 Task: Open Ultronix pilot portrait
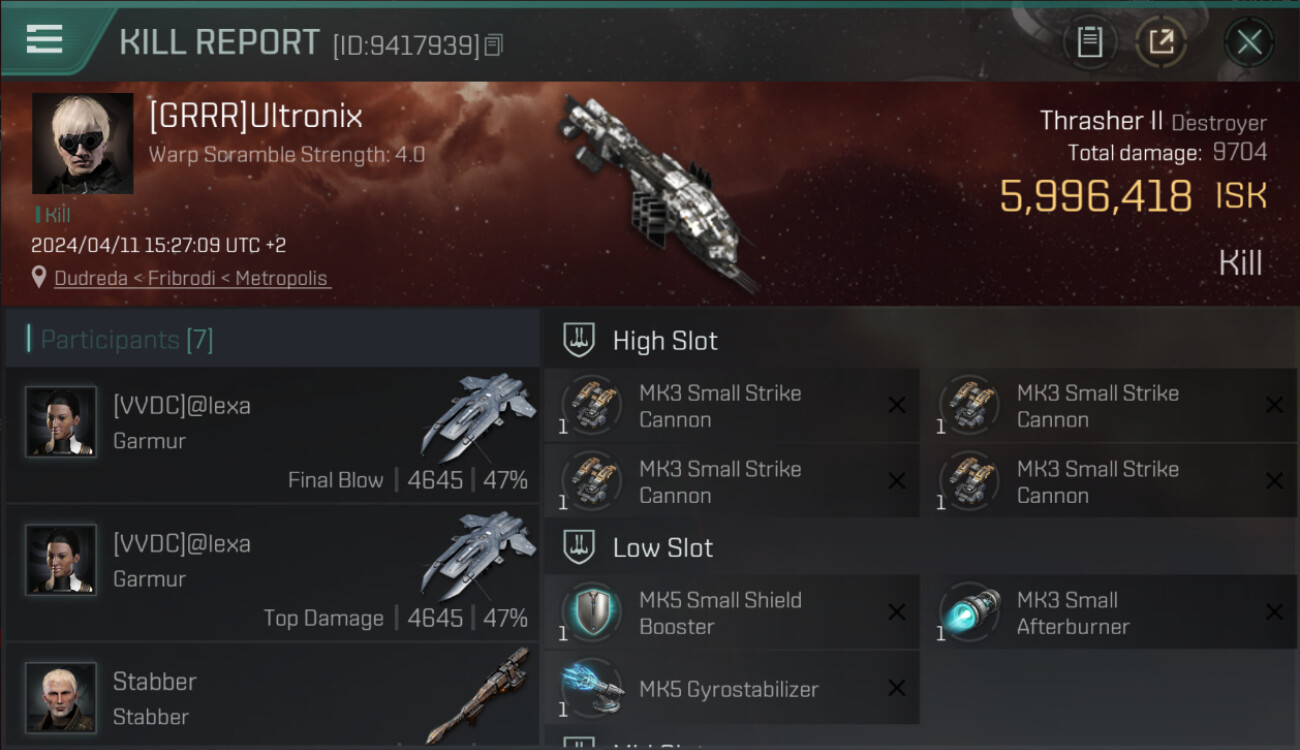82,143
